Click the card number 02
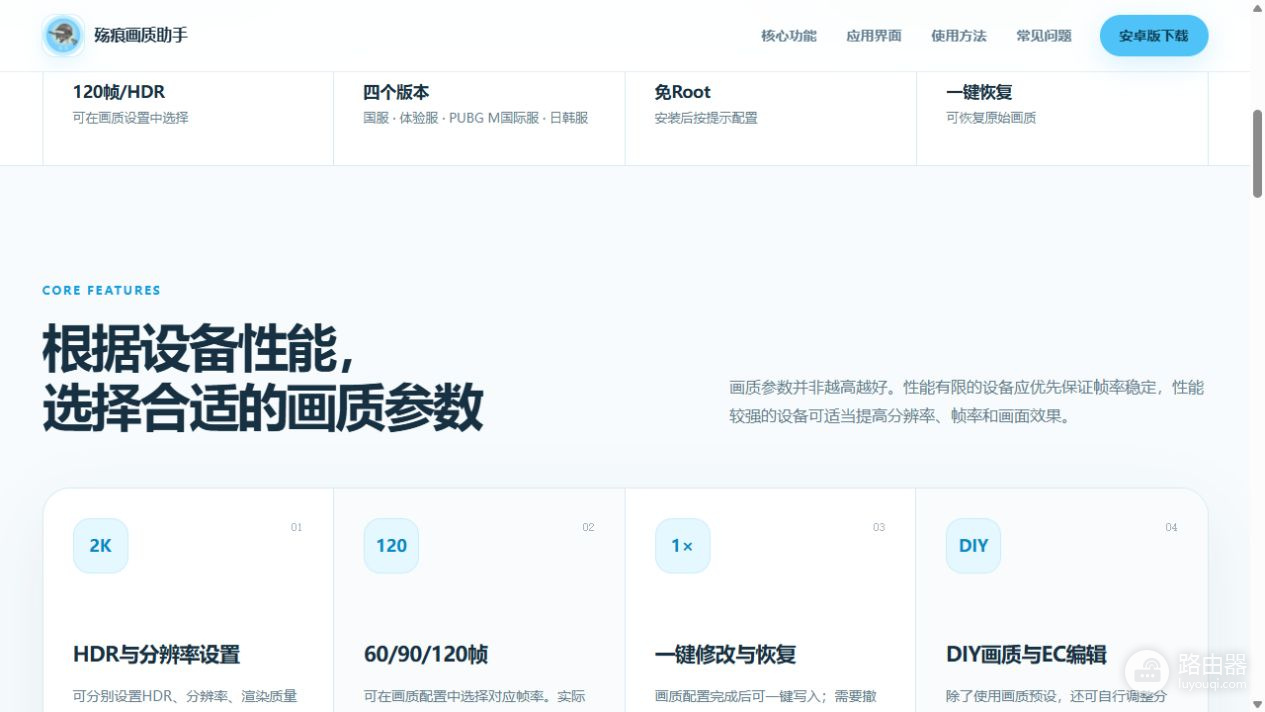 pyautogui.click(x=588, y=527)
